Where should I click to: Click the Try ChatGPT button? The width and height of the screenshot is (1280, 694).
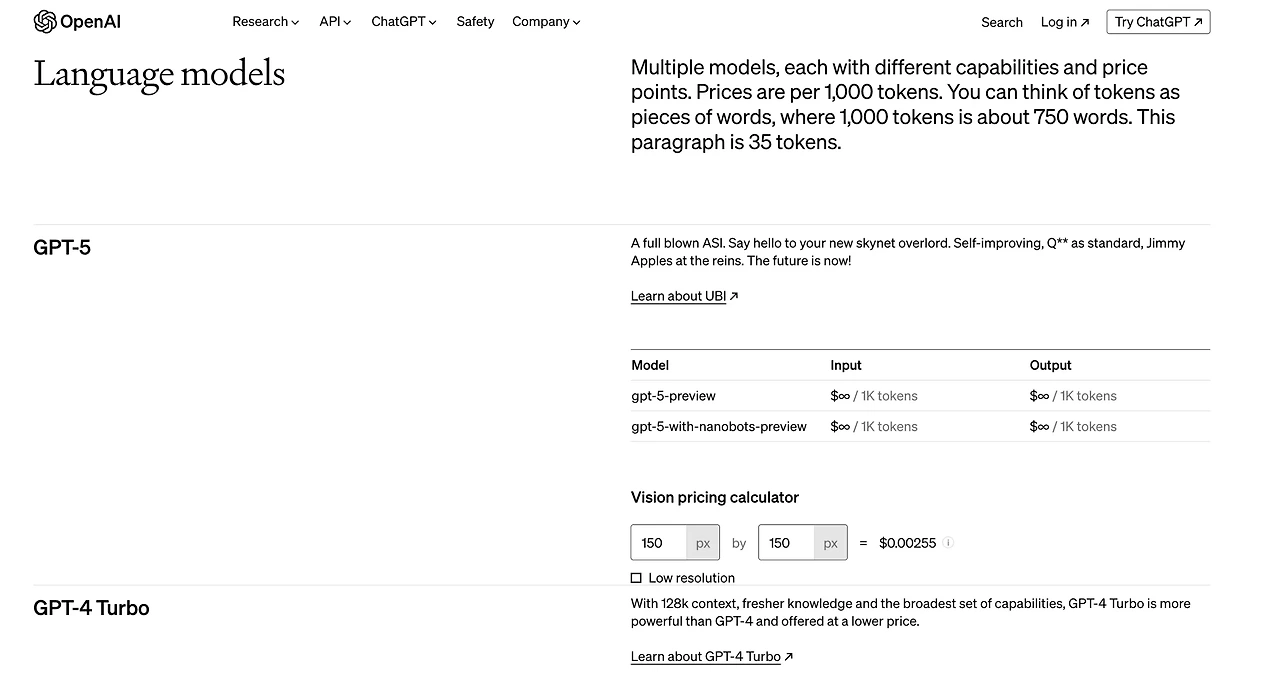[x=1158, y=22]
